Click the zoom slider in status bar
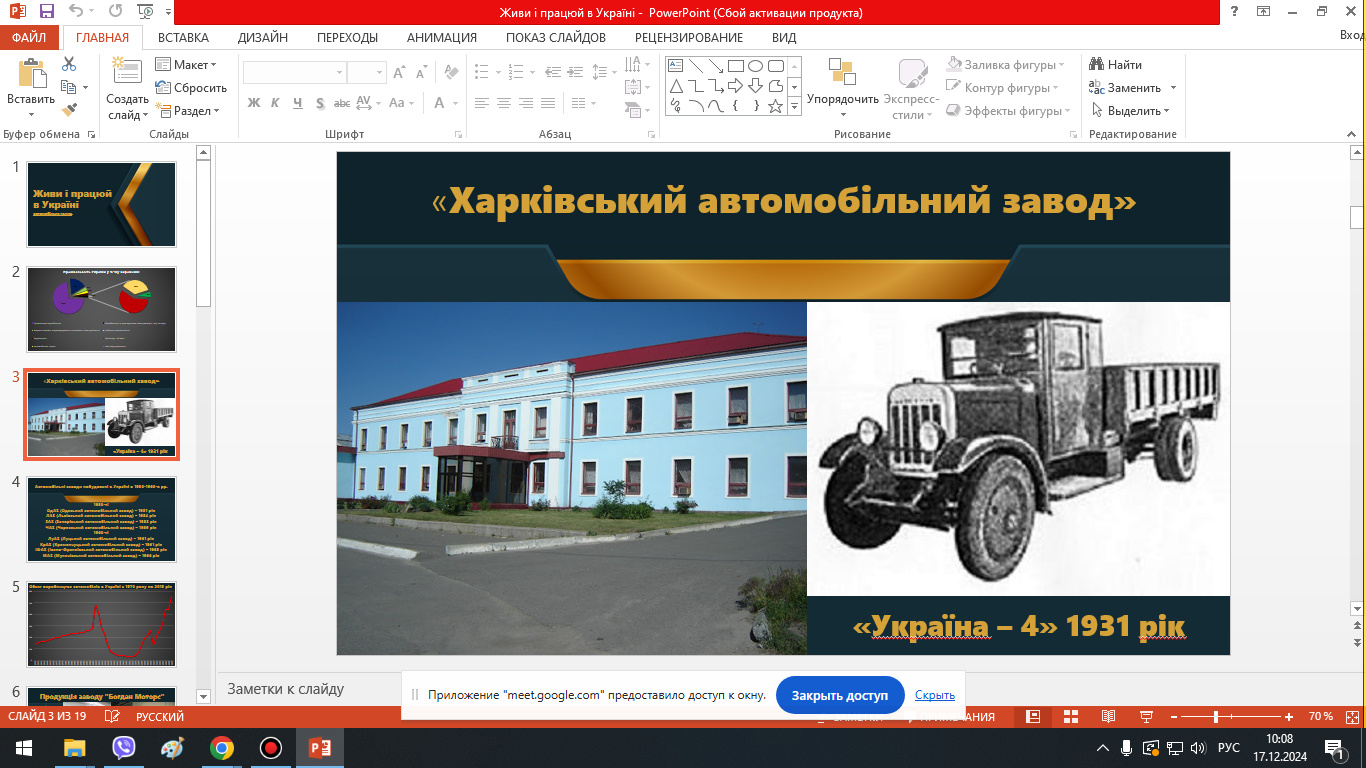1366x768 pixels. click(x=1215, y=717)
